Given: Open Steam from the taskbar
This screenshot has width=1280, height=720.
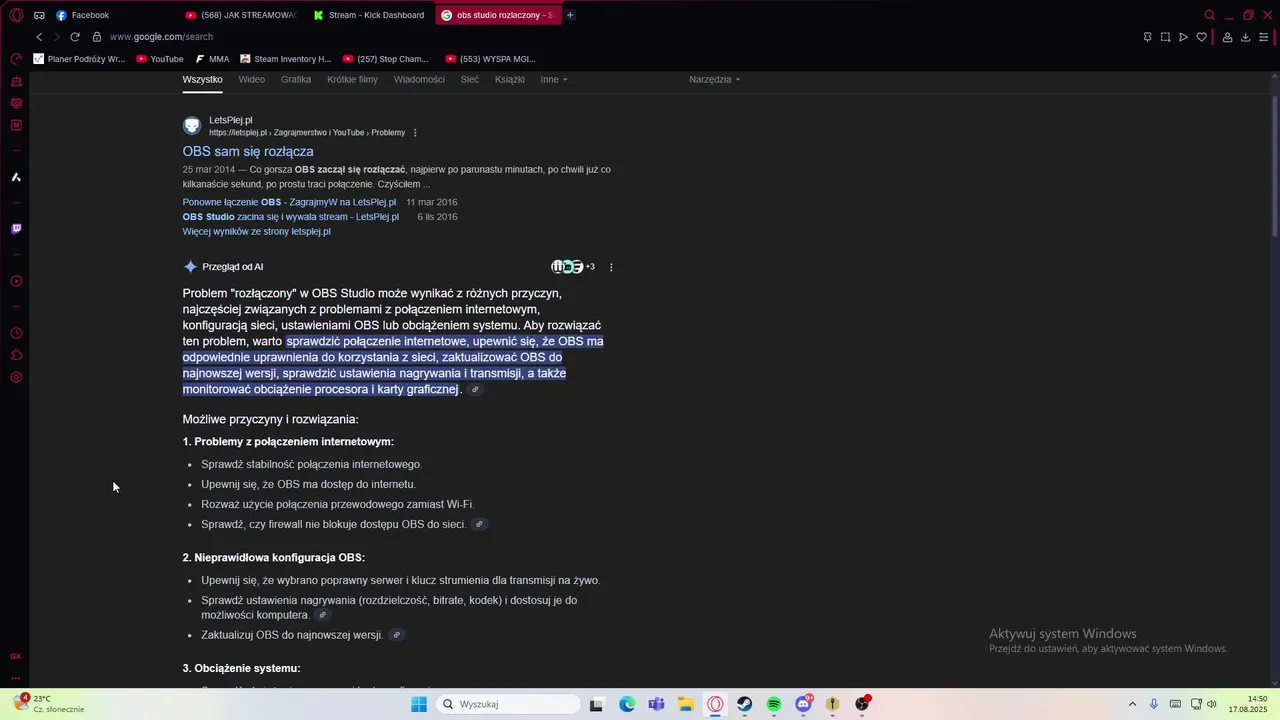Looking at the screenshot, I should coord(745,704).
